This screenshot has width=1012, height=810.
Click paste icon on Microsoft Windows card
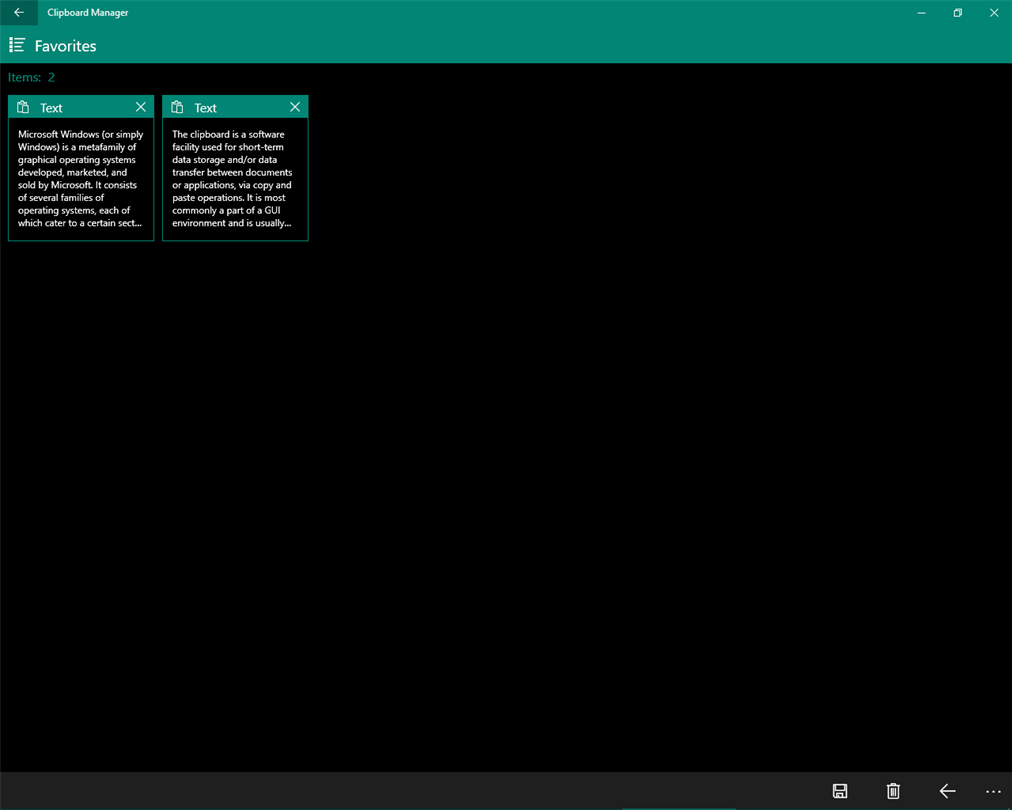(23, 107)
